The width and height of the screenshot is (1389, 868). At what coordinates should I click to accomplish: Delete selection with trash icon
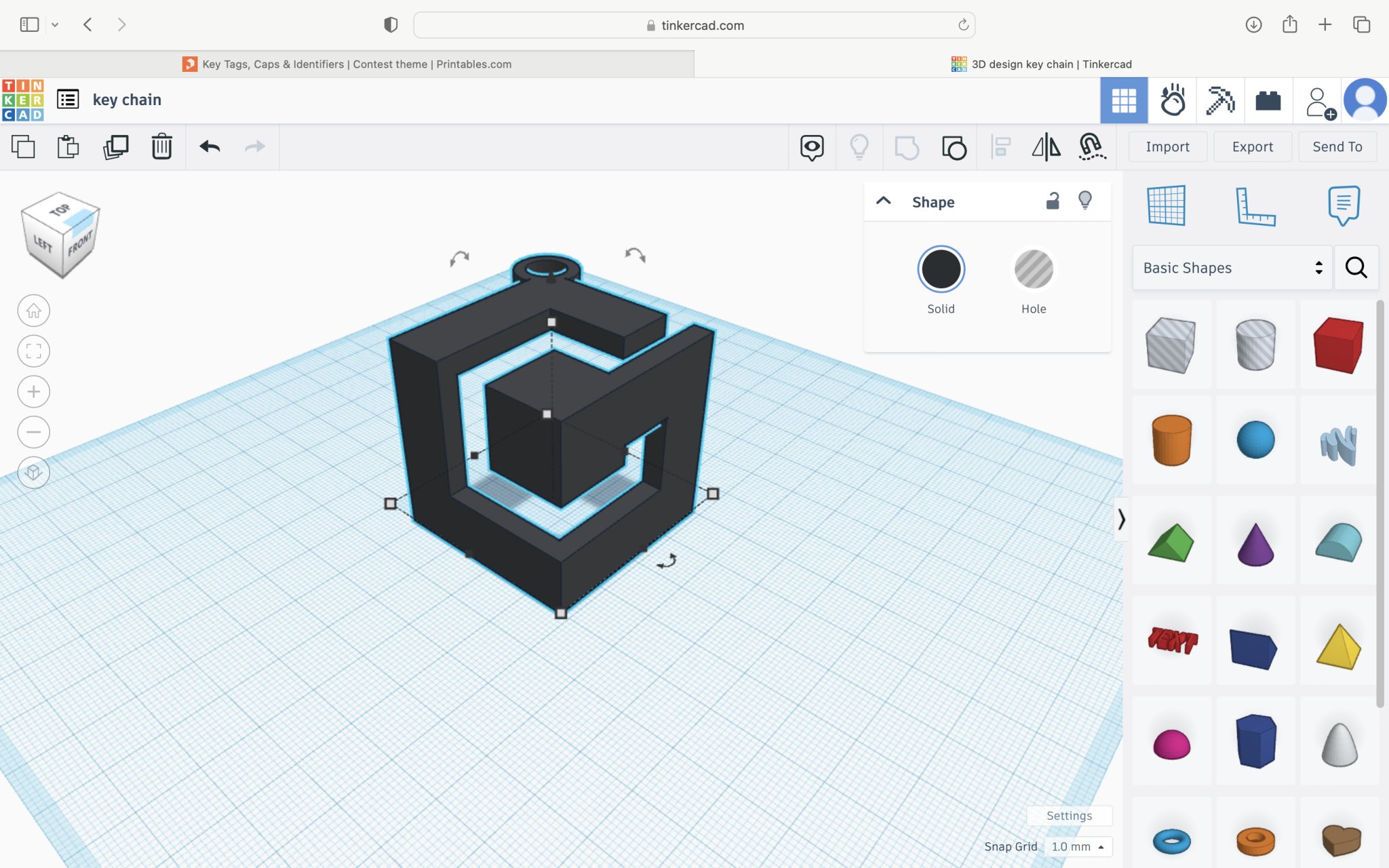pos(161,146)
